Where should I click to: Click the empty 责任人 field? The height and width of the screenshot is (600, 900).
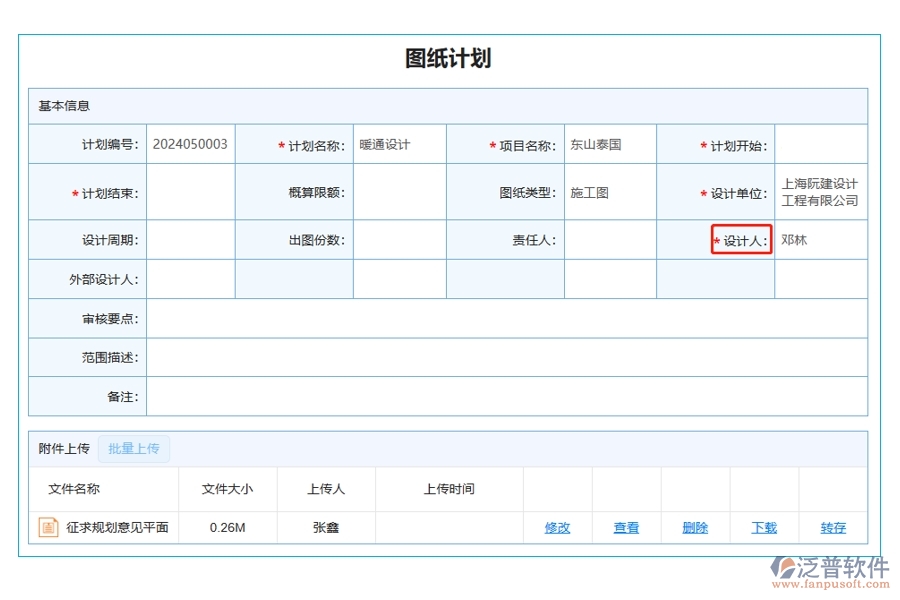coord(610,240)
